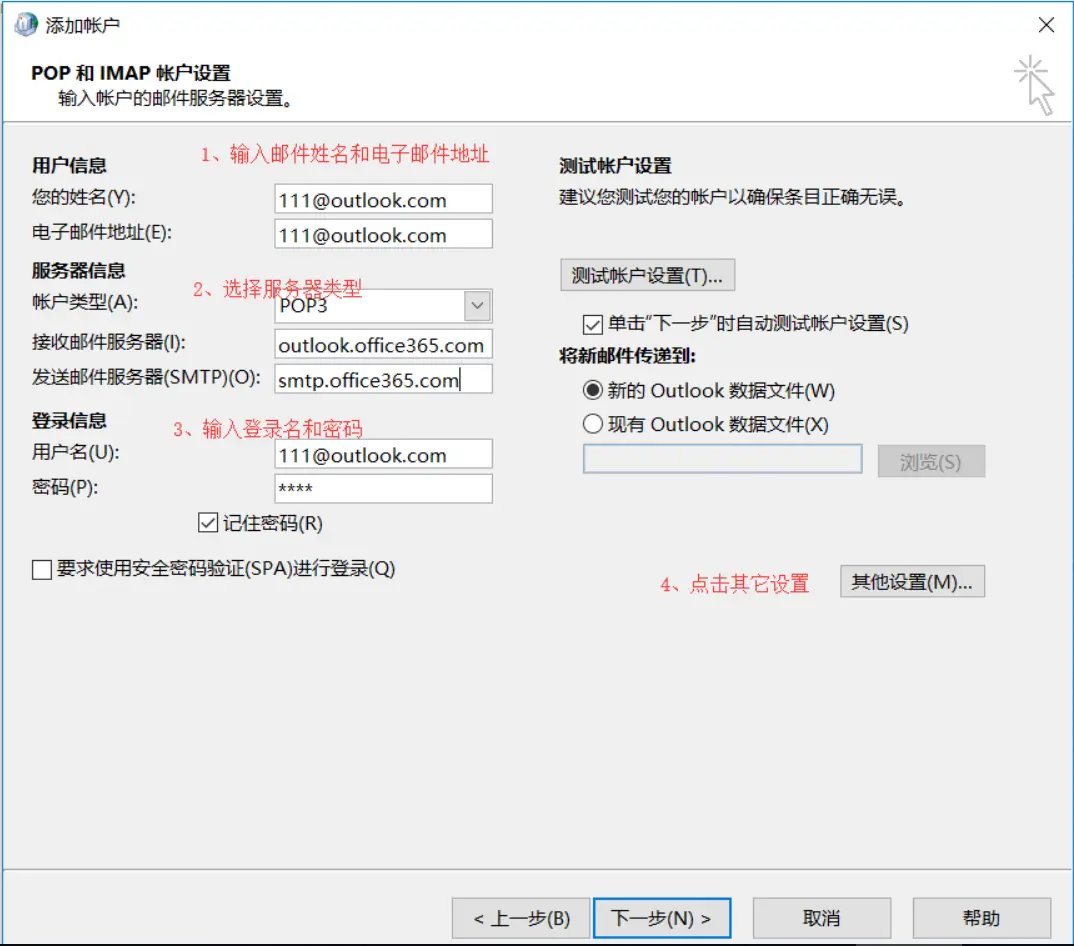Screen dimensions: 1074x946
Task: Click the 登录信息 section heading
Action: (69, 421)
